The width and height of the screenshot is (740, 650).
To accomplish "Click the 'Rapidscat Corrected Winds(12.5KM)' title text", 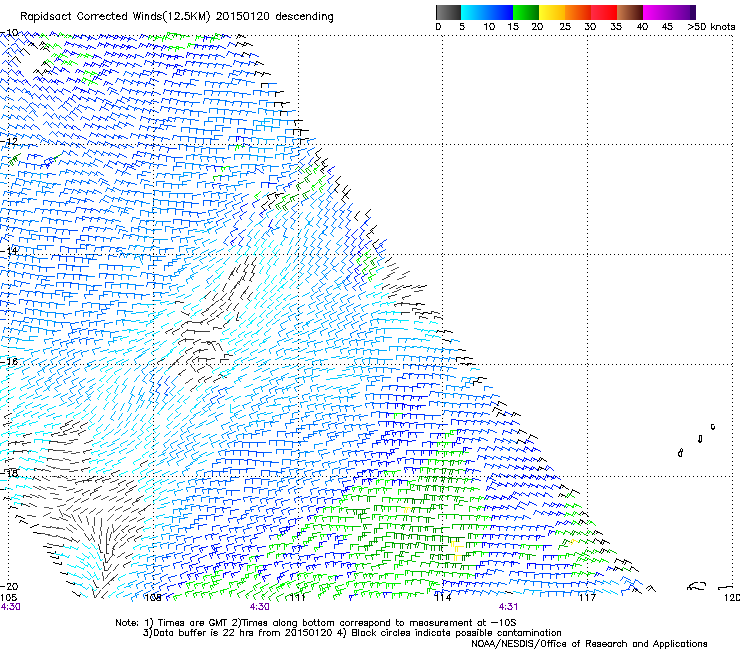I will pos(115,17).
